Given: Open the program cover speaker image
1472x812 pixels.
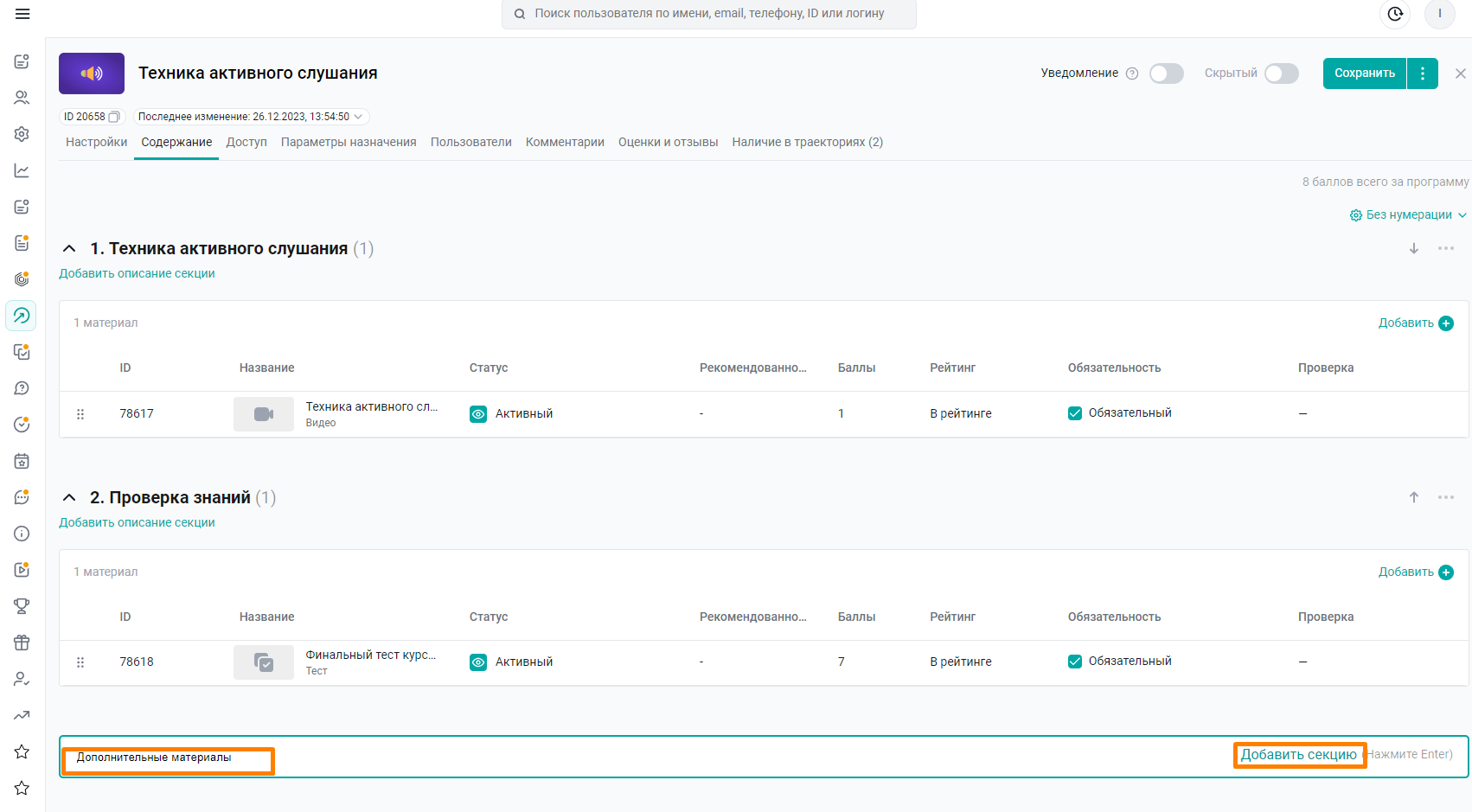Looking at the screenshot, I should pos(92,74).
